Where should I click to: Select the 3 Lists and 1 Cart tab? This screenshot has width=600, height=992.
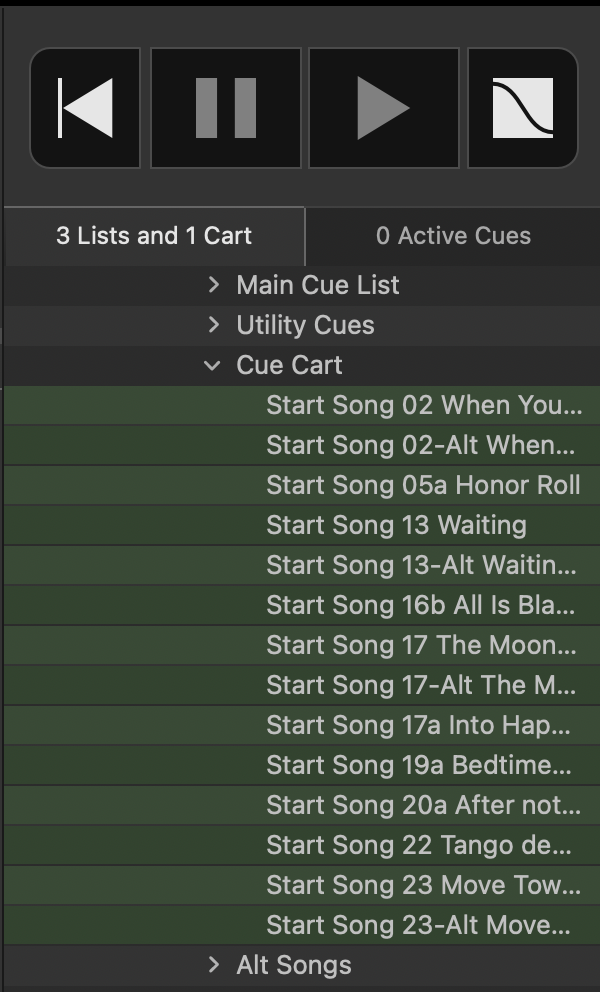(154, 236)
